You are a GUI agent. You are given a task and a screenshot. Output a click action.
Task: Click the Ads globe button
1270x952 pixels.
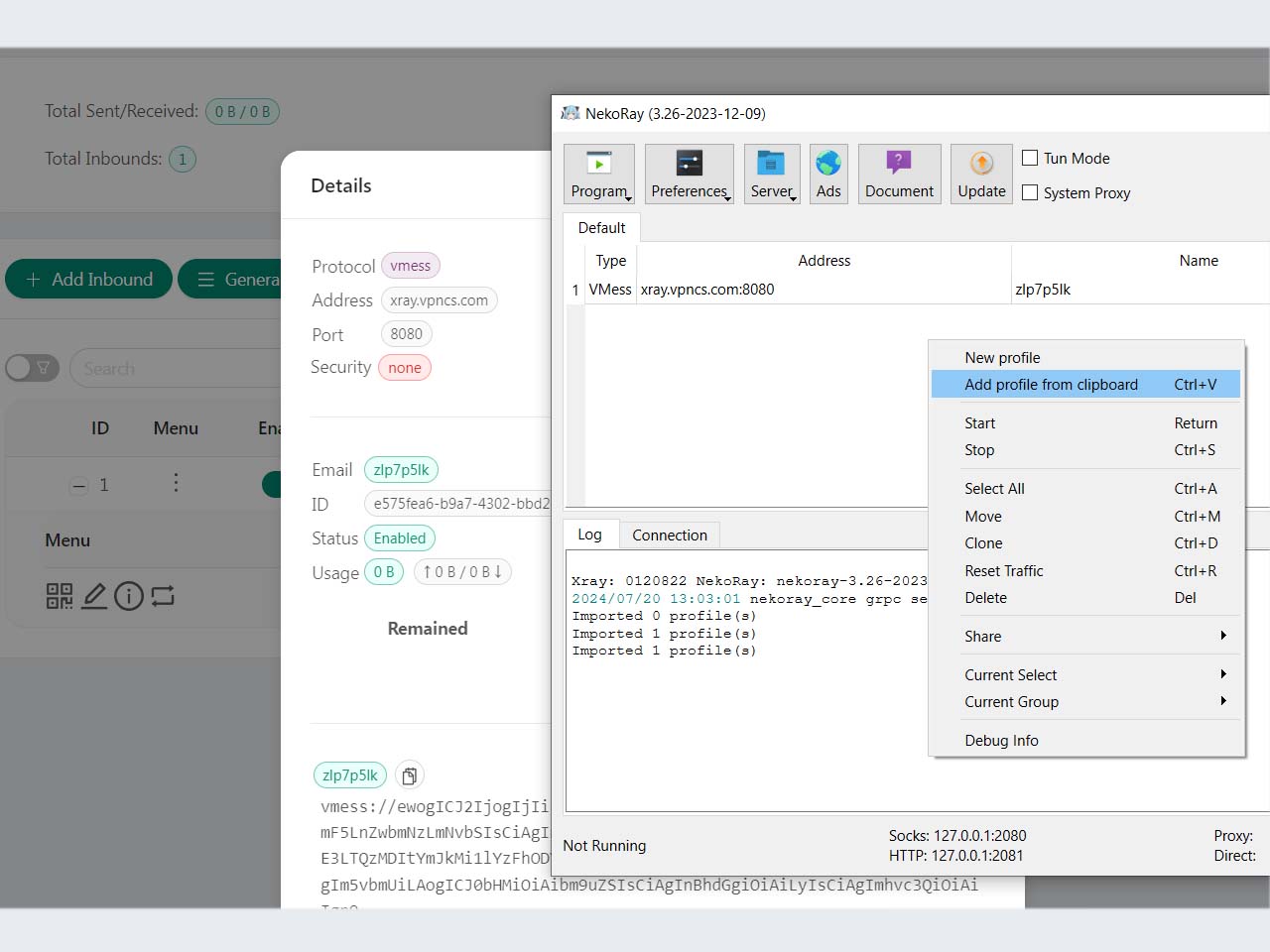(828, 175)
